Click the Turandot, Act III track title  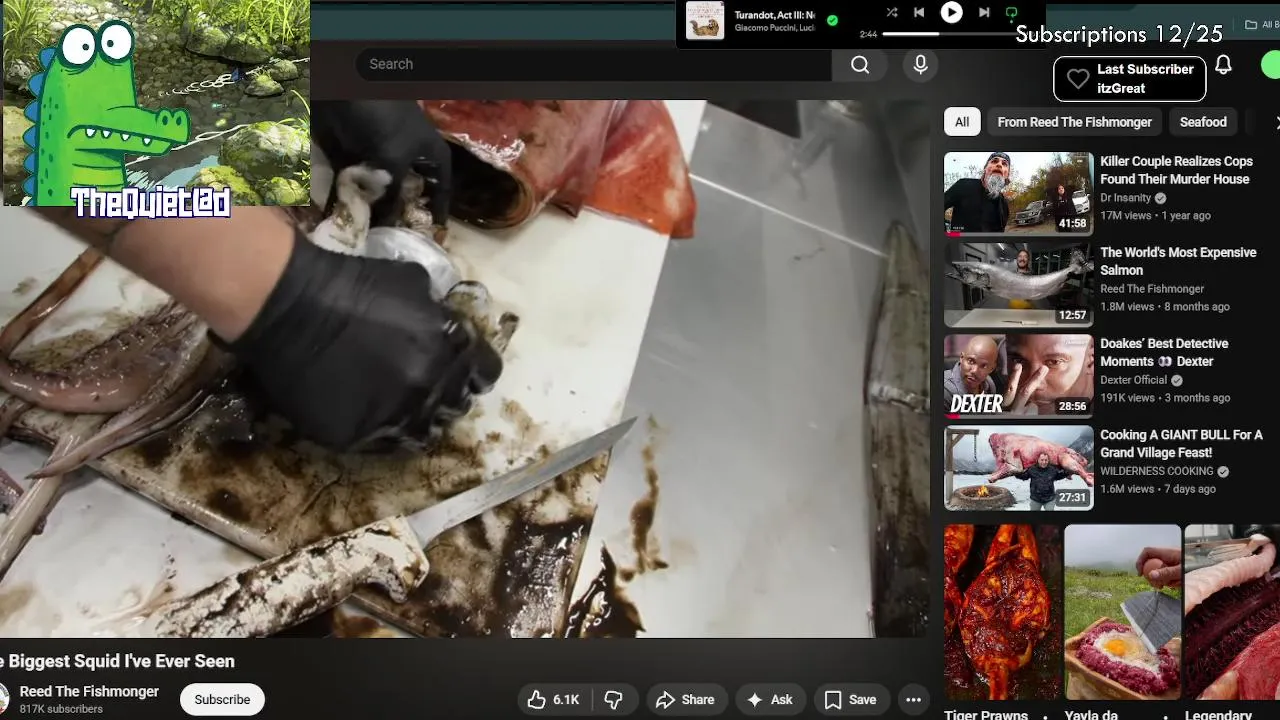(x=775, y=15)
